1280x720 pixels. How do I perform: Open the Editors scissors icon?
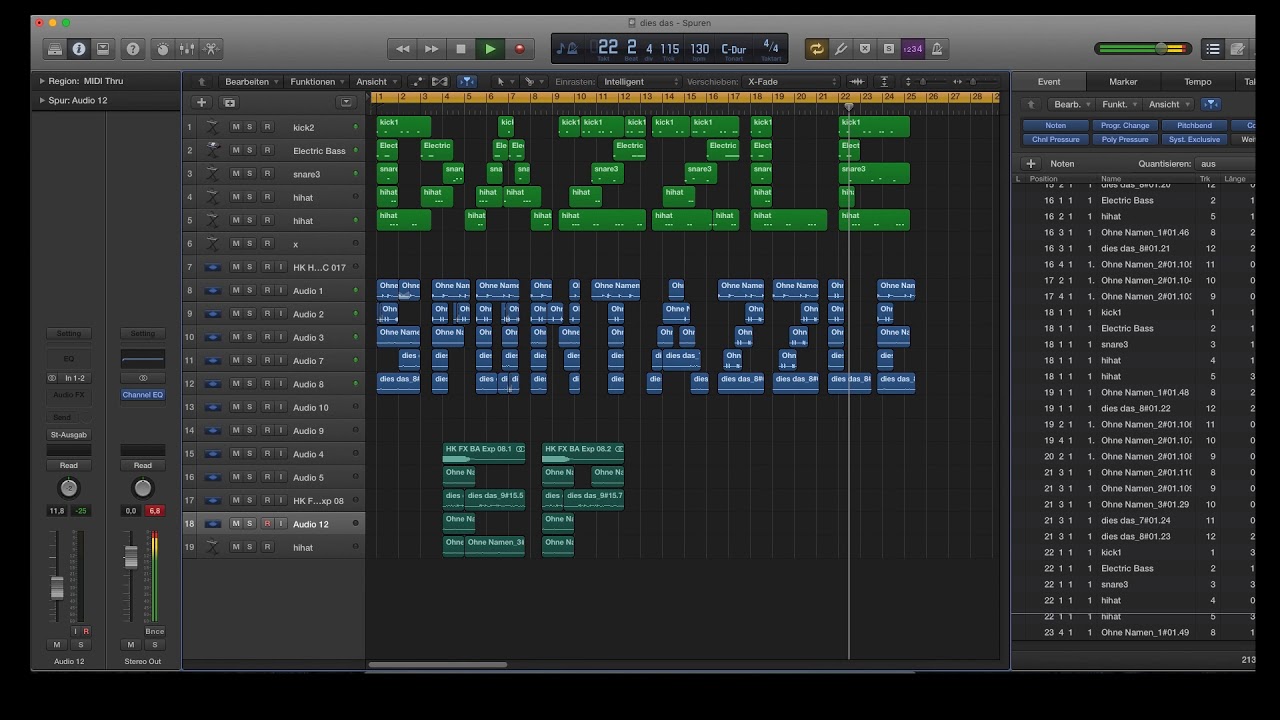coord(211,48)
